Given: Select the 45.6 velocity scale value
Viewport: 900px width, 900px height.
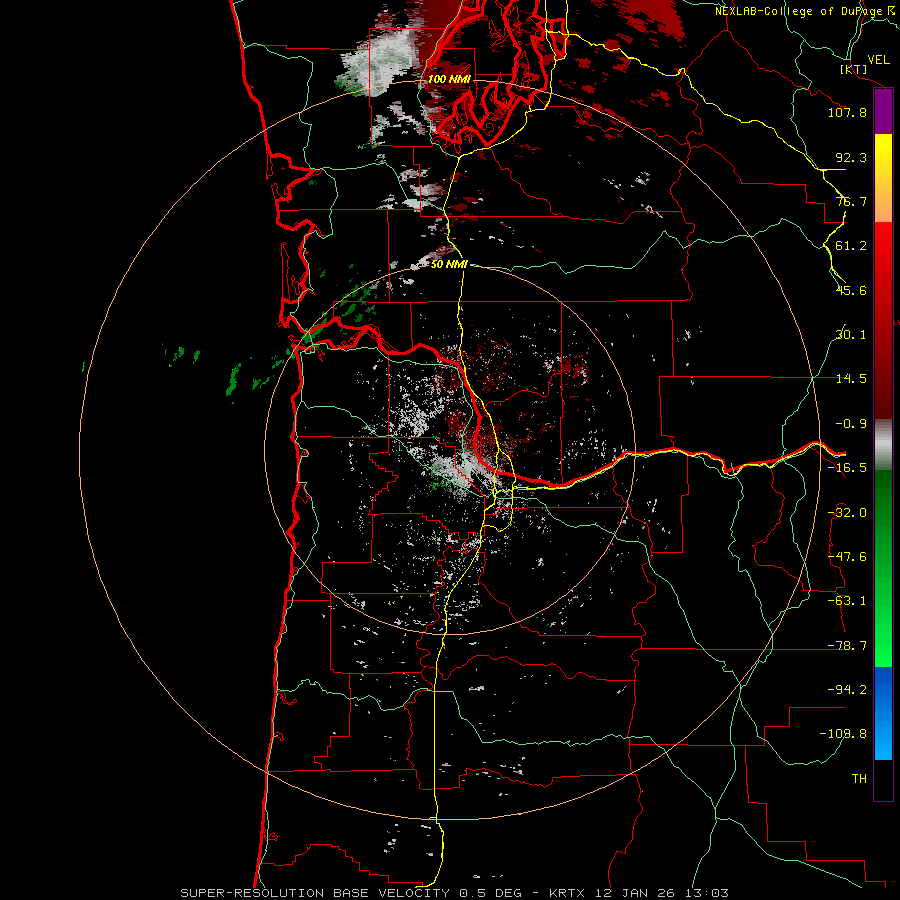Looking at the screenshot, I should 851,290.
